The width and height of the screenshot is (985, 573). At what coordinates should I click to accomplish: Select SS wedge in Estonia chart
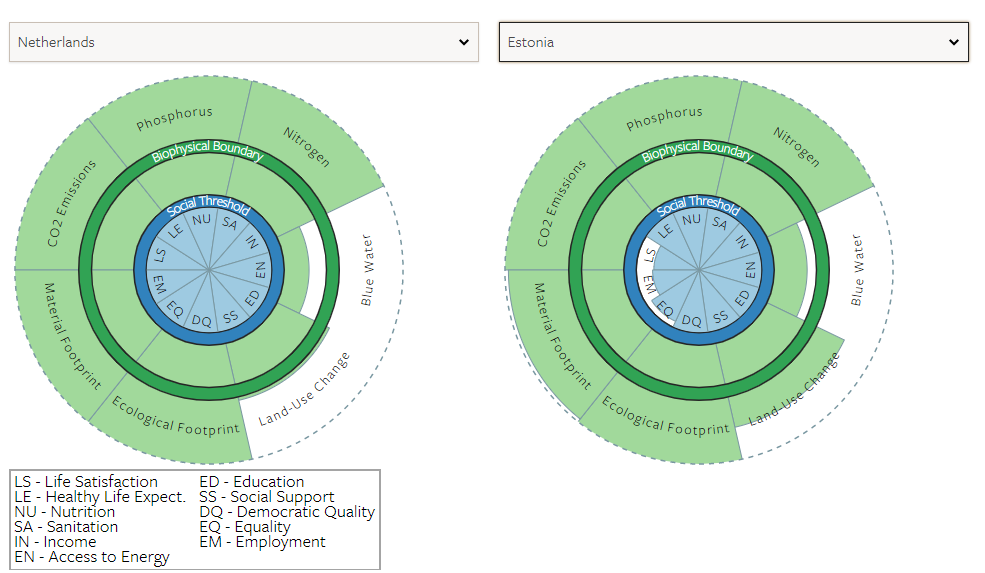point(721,316)
